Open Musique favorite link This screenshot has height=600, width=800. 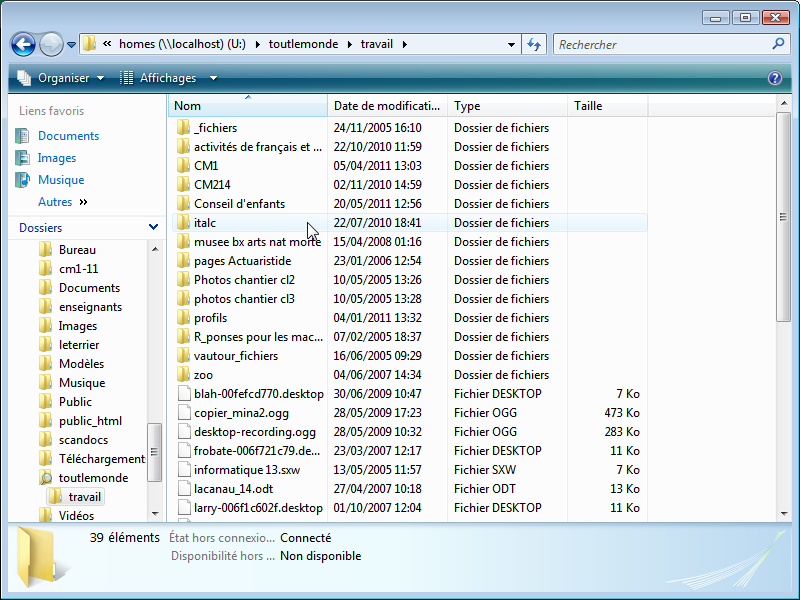pos(61,180)
